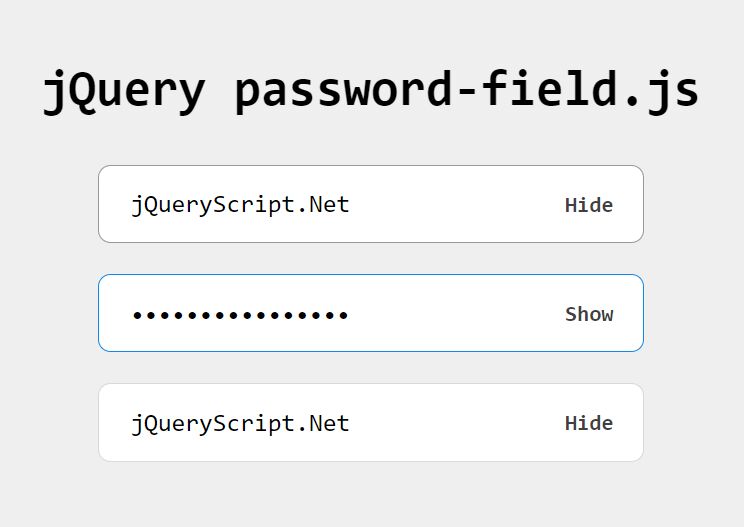Image resolution: width=744 pixels, height=527 pixels.
Task: Click the row of masked password dots
Action: point(240,315)
